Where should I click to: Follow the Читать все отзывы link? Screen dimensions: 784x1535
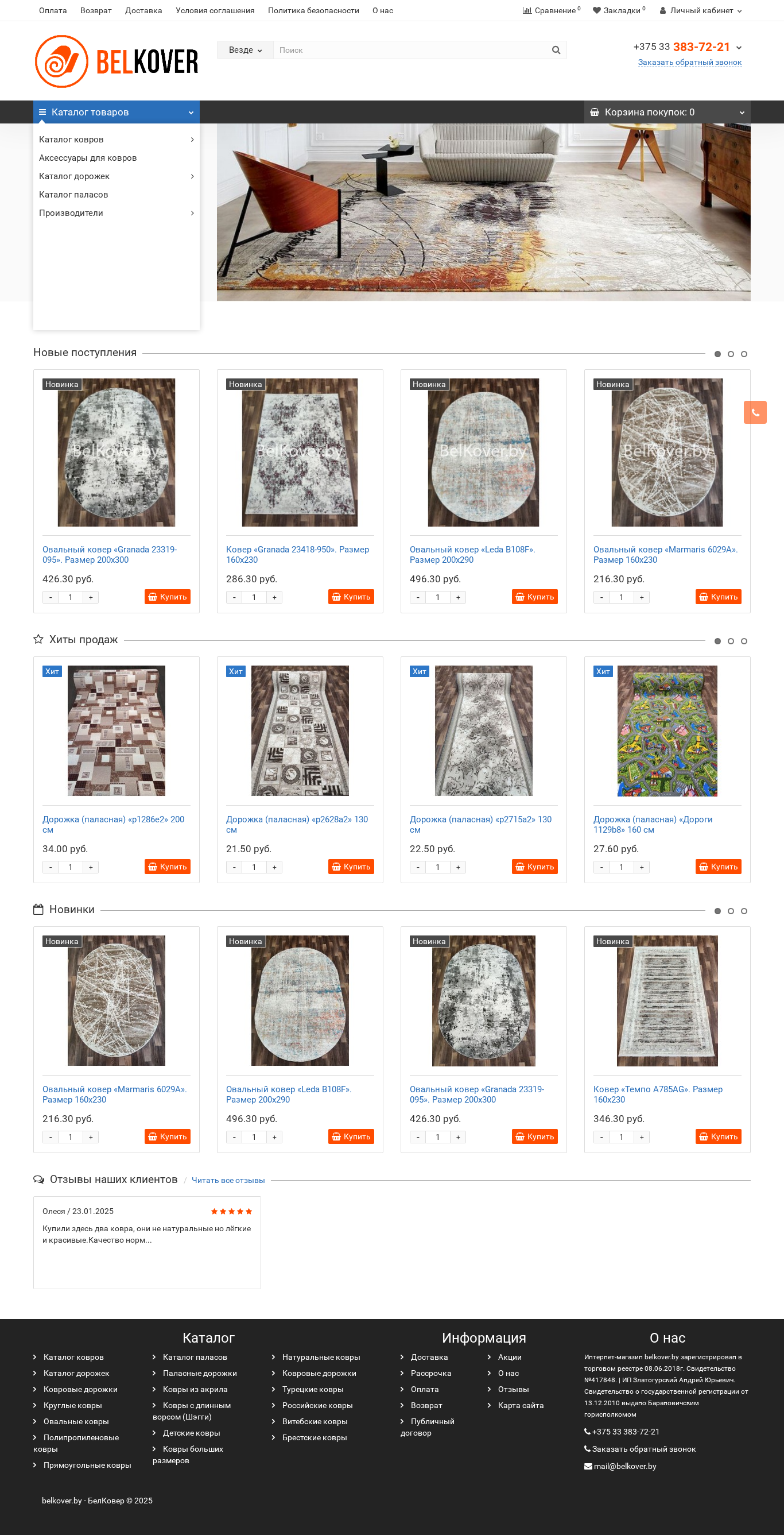point(228,1181)
